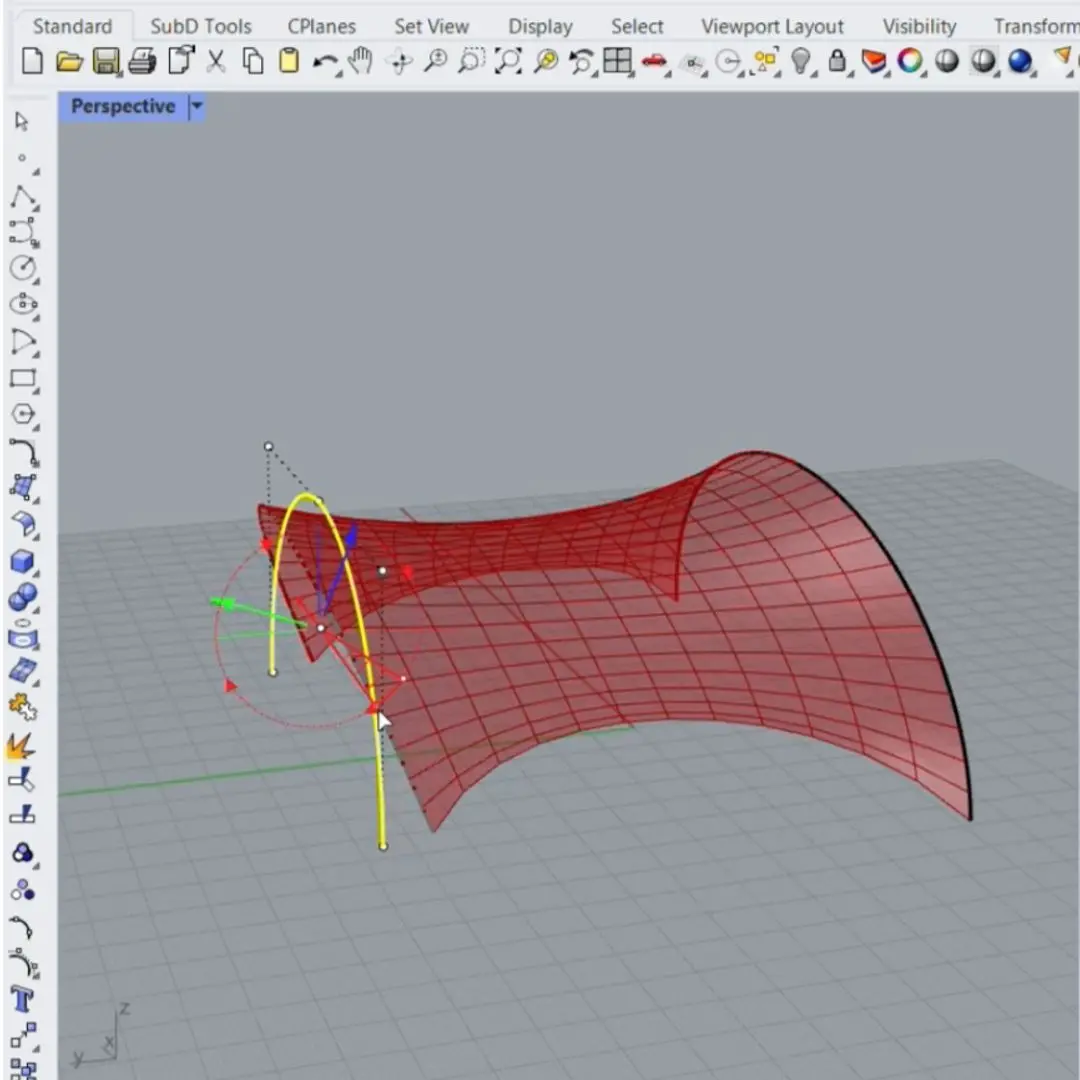Choose the Circle tool
Screen dimensions: 1080x1080
click(23, 268)
